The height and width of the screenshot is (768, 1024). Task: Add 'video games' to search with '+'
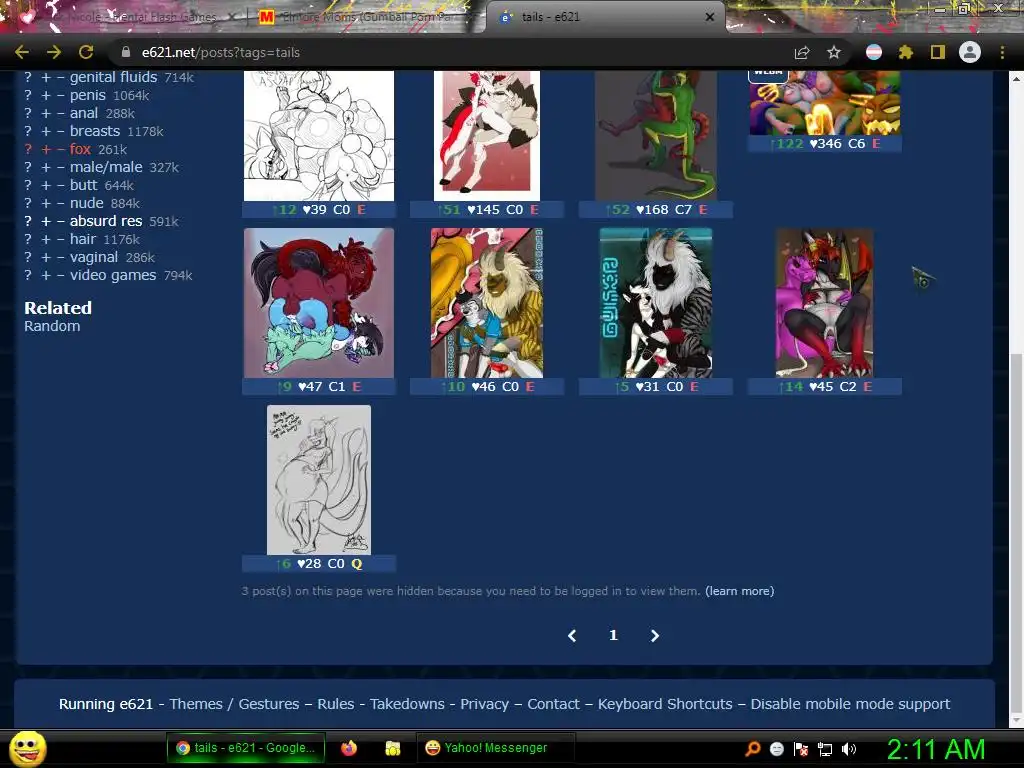[46, 276]
